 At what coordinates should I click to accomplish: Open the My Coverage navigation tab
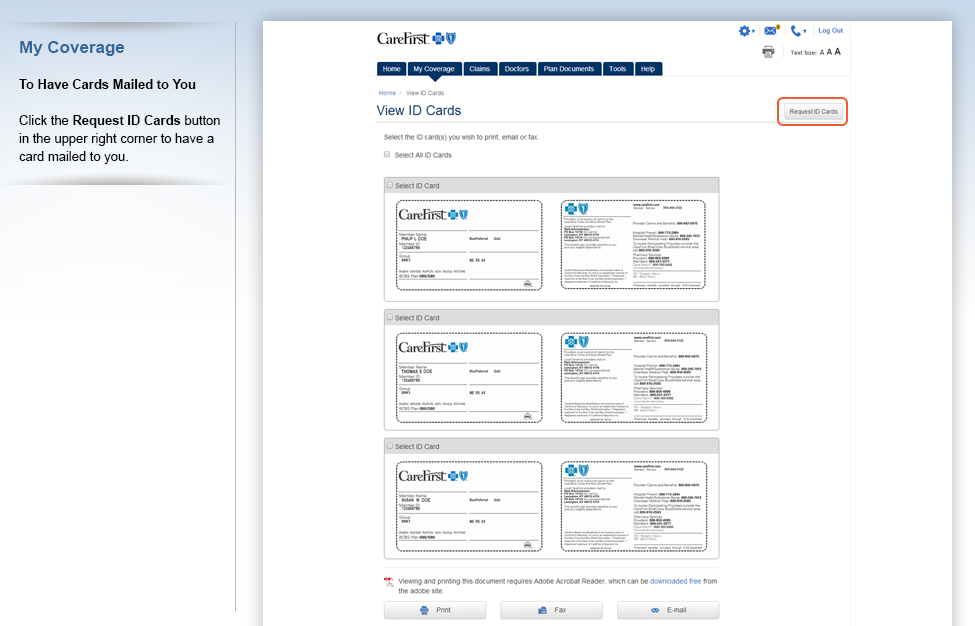(x=434, y=69)
